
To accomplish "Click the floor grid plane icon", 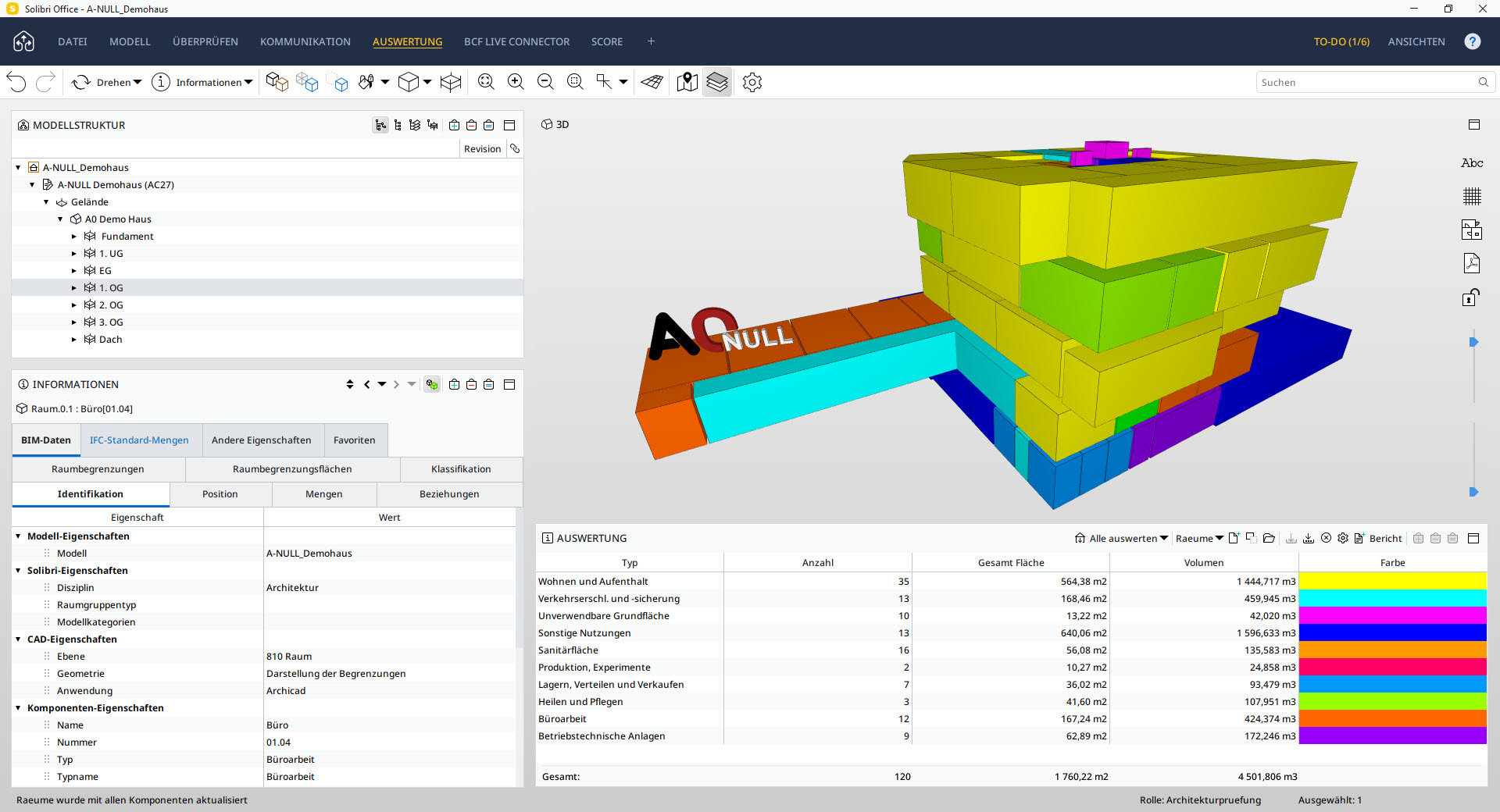I will (652, 82).
